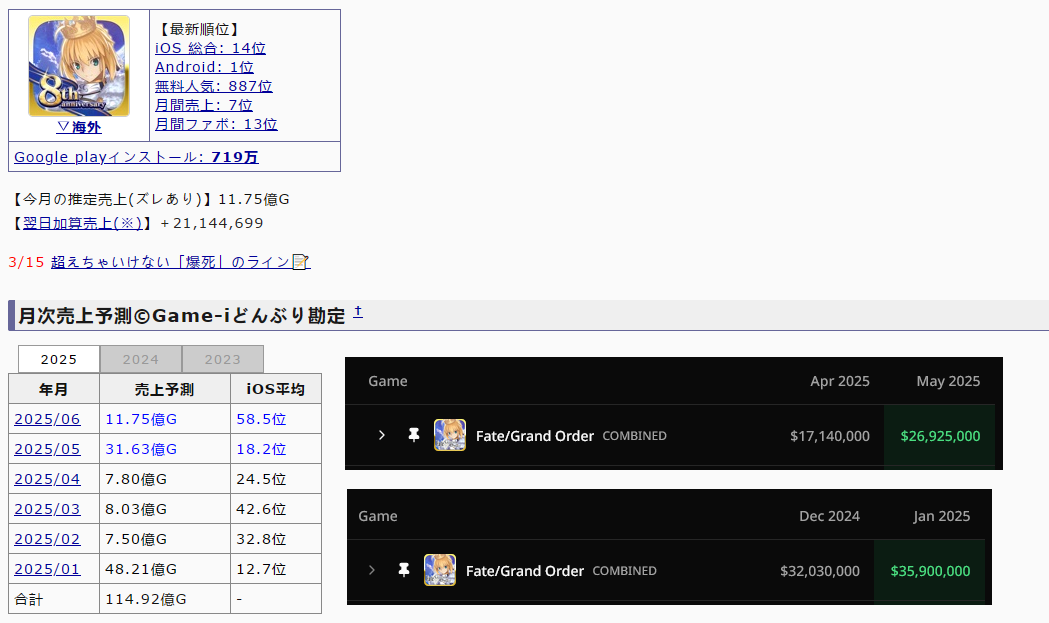Click the memo note icon after the 爆死 link

click(300, 262)
